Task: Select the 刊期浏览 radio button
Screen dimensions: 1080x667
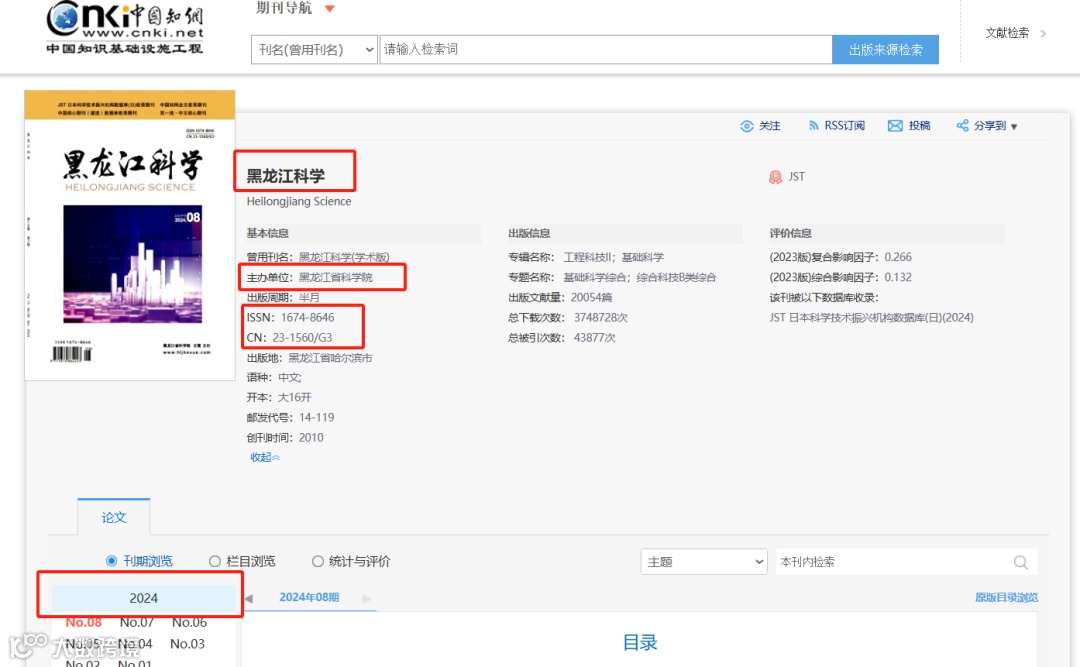Action: [112, 561]
